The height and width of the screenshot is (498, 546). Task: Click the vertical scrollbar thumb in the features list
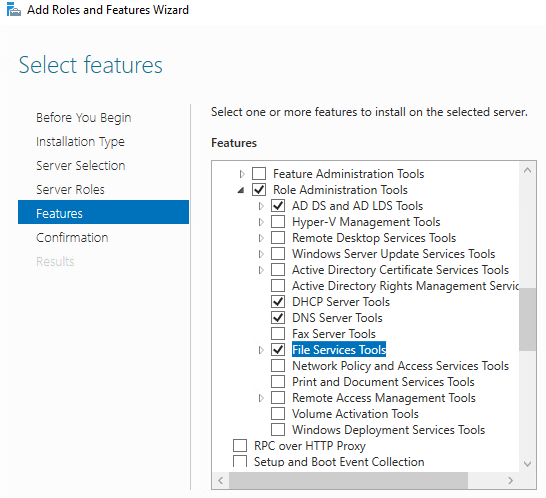pos(527,319)
